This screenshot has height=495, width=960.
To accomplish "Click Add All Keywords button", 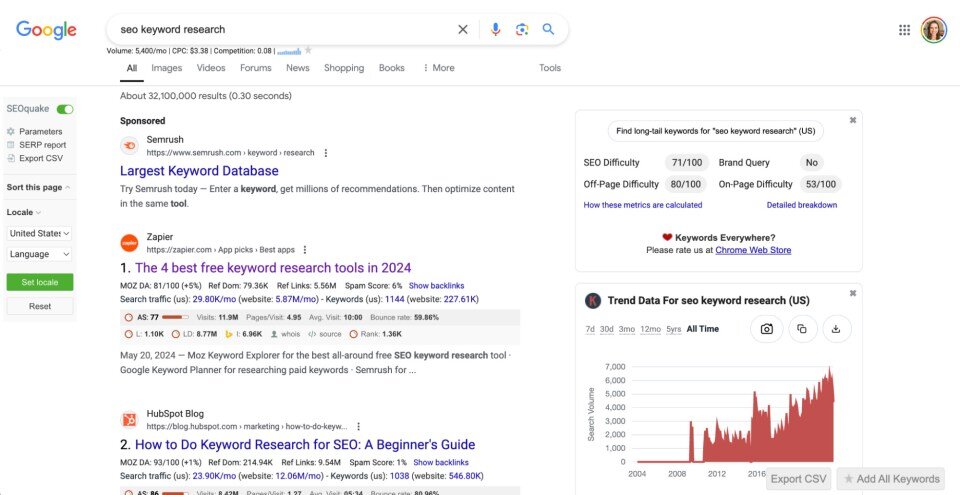I will 891,479.
